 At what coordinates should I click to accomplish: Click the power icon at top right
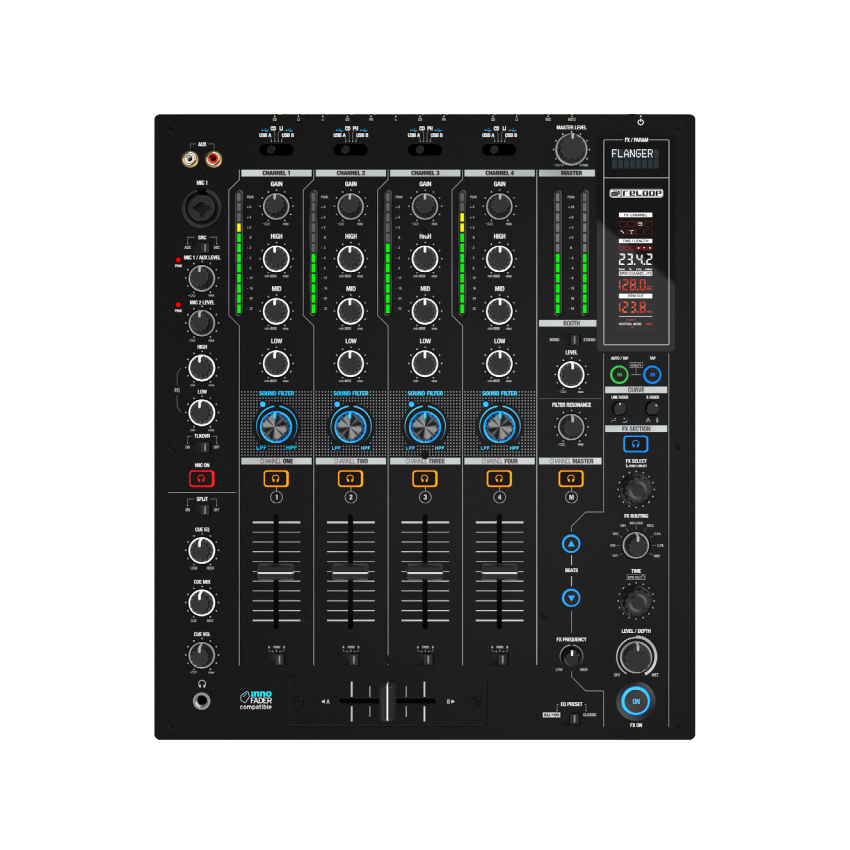640,121
